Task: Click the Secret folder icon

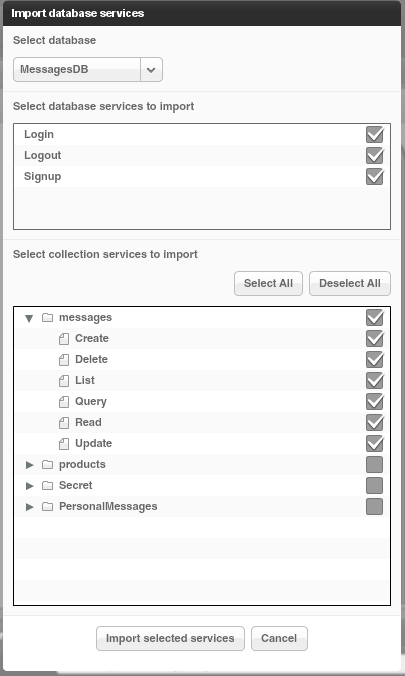Action: (47, 486)
